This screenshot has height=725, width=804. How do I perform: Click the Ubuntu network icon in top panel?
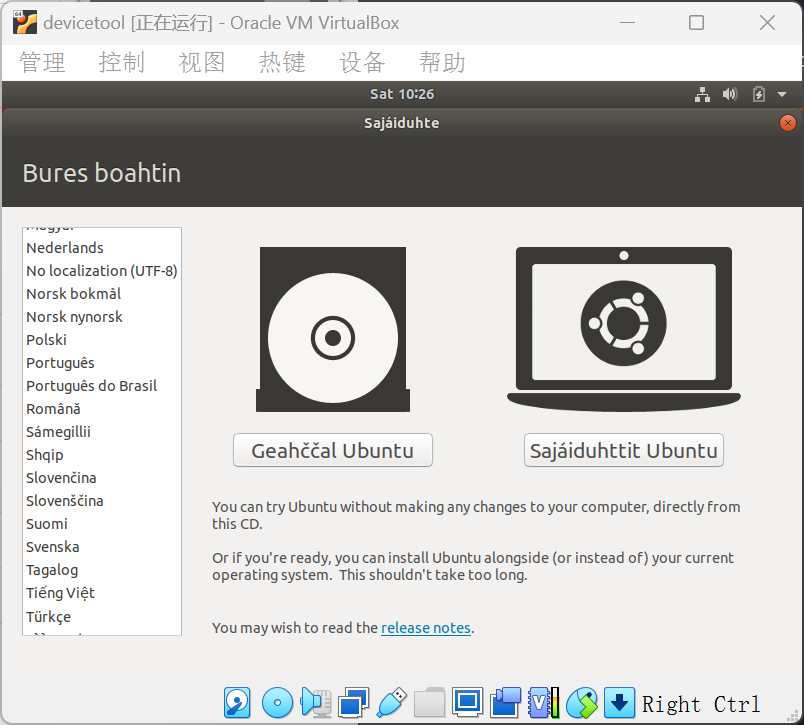702,94
